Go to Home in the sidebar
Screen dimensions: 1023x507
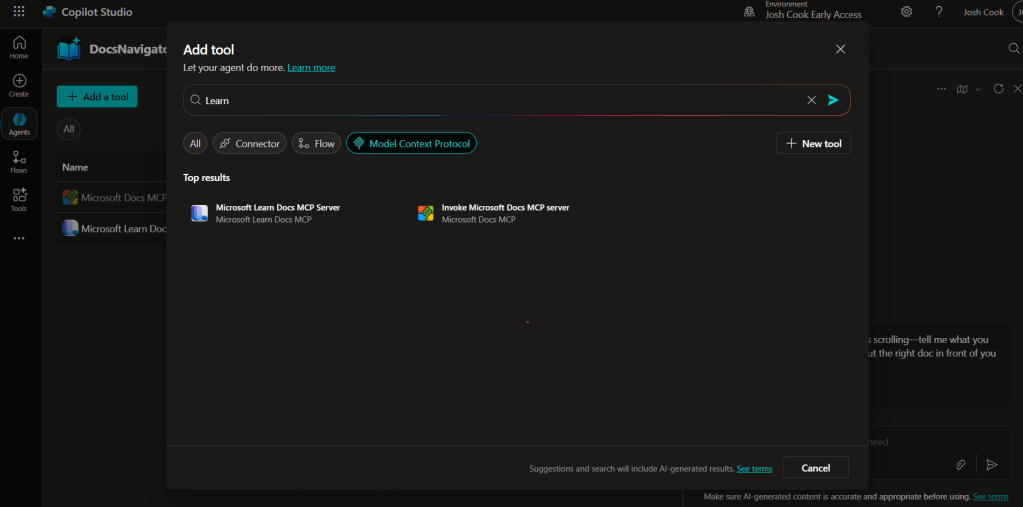point(19,47)
